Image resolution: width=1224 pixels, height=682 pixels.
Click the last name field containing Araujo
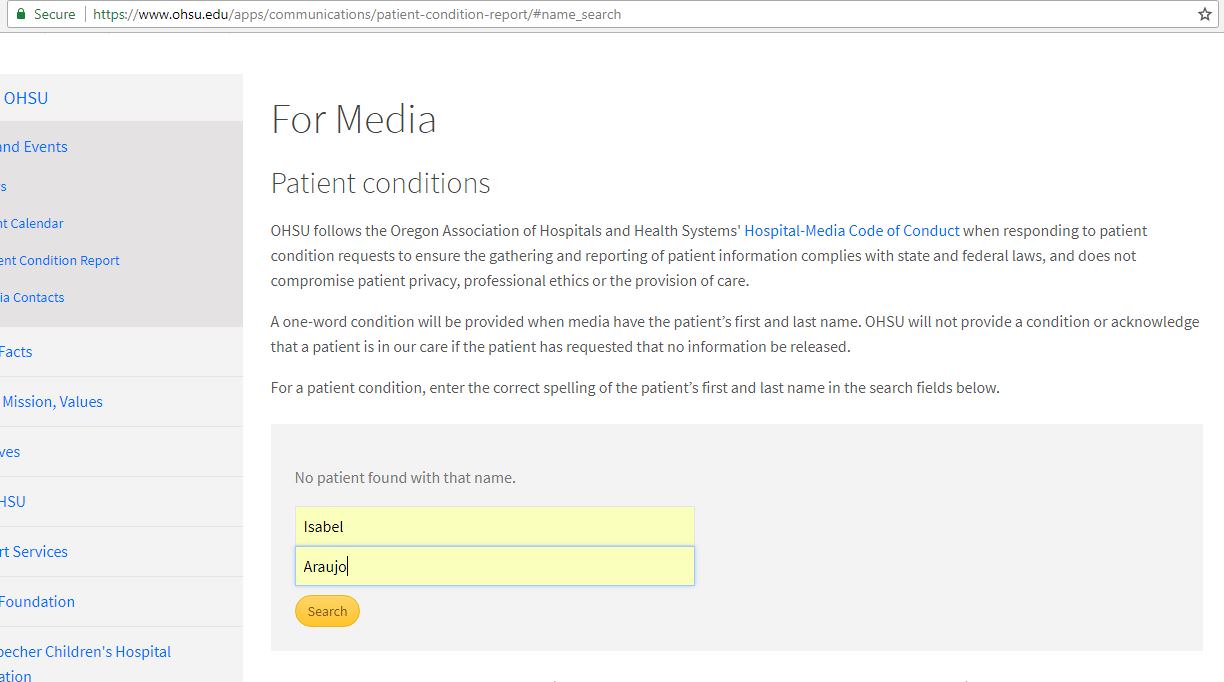click(494, 566)
